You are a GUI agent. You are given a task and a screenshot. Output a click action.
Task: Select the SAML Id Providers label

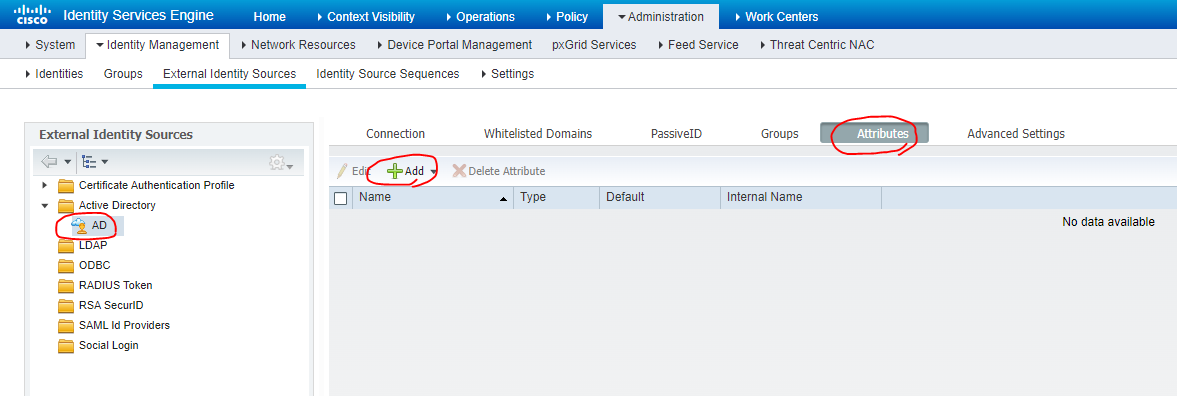click(x=125, y=326)
